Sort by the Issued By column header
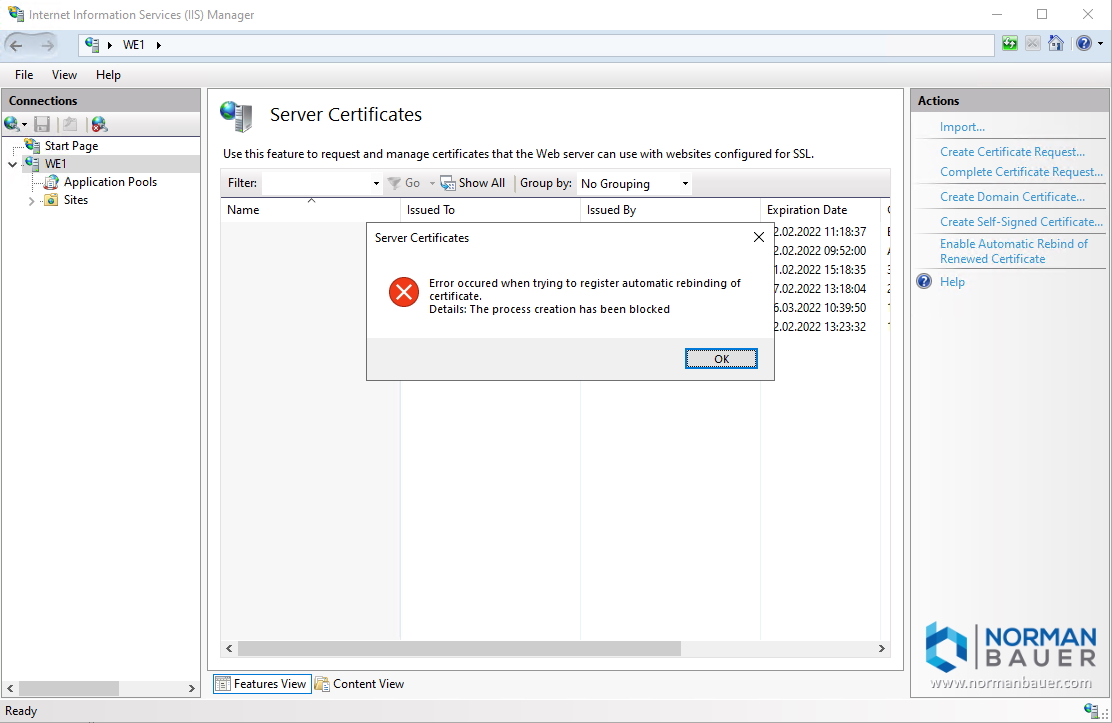Image resolution: width=1112 pixels, height=723 pixels. 670,209
